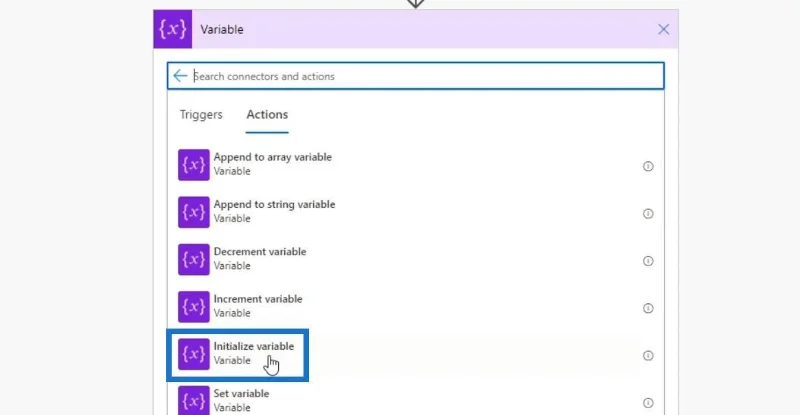Switch to the Triggers tab
The width and height of the screenshot is (800, 415).
point(201,114)
